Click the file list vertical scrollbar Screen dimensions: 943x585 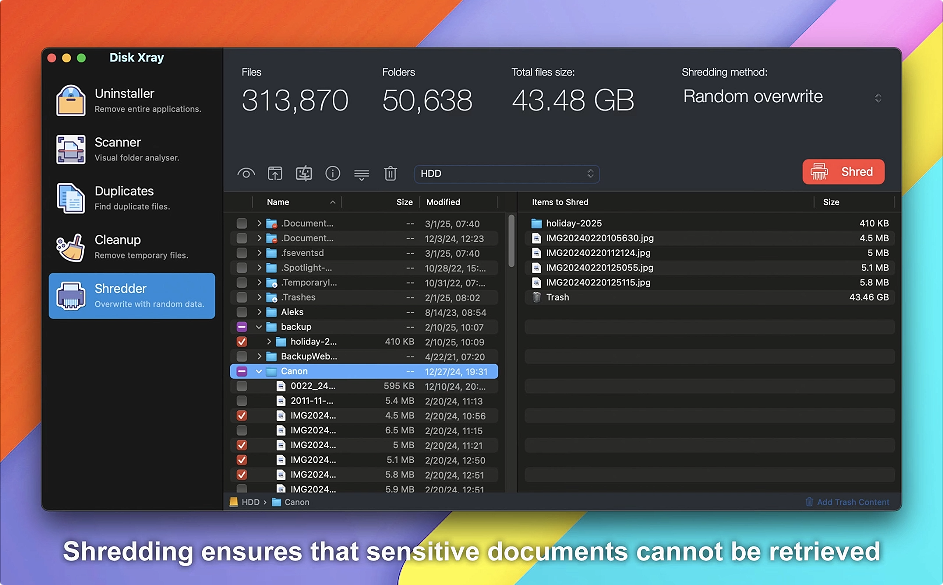tap(511, 240)
